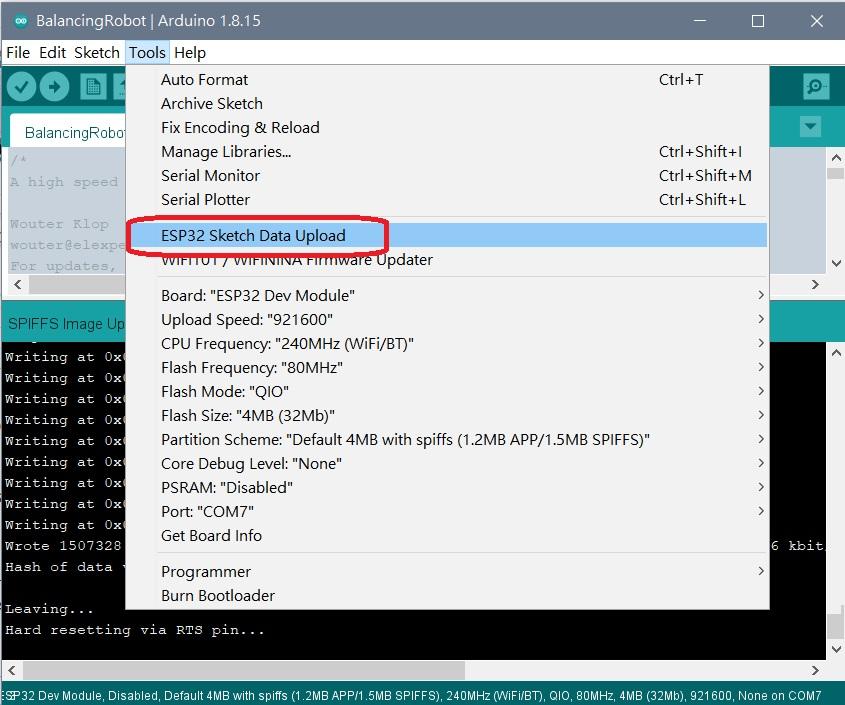Image resolution: width=845 pixels, height=705 pixels.
Task: Click the "Hash of data" console line
Action: tap(59, 566)
